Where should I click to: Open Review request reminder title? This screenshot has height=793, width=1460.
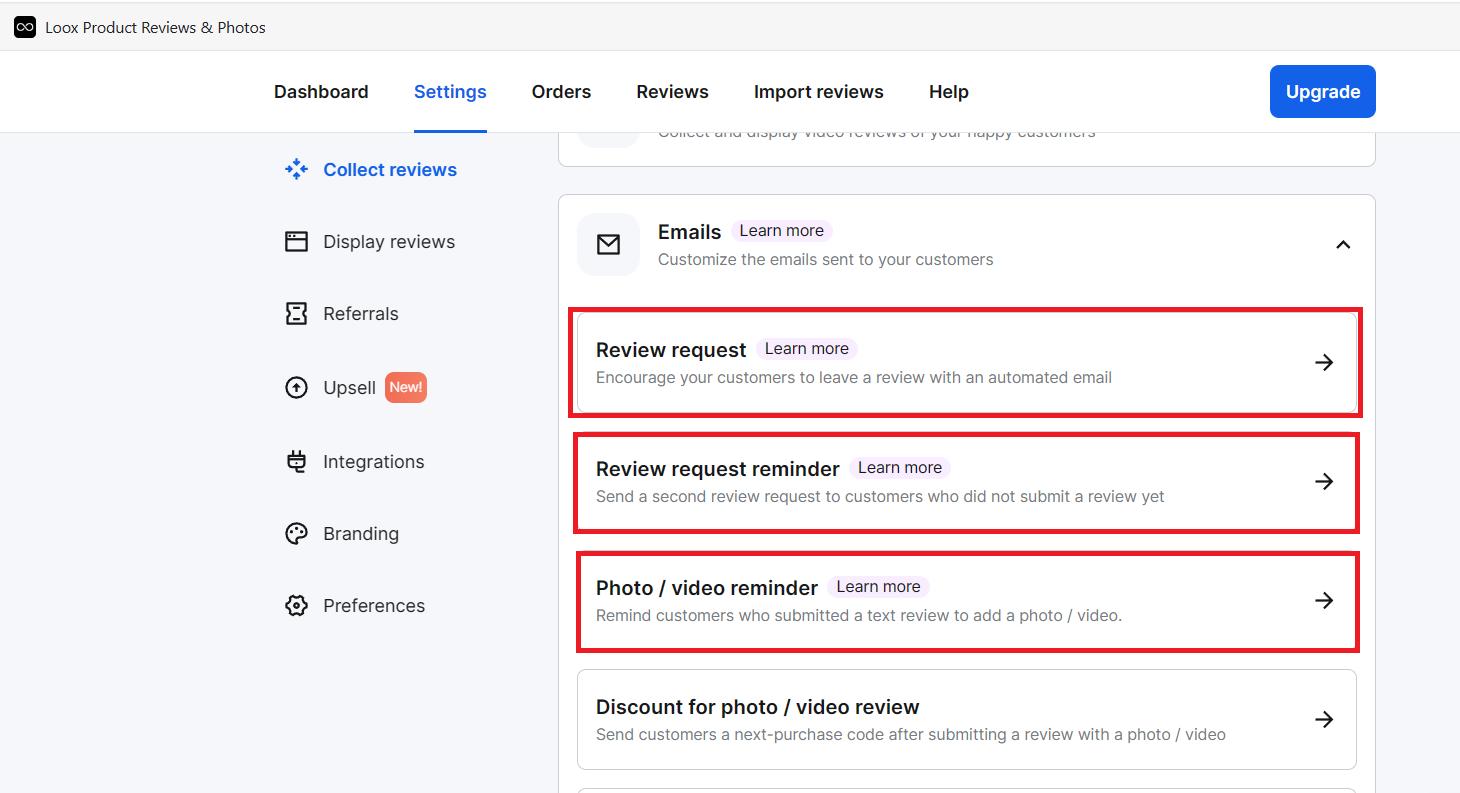[x=717, y=469]
